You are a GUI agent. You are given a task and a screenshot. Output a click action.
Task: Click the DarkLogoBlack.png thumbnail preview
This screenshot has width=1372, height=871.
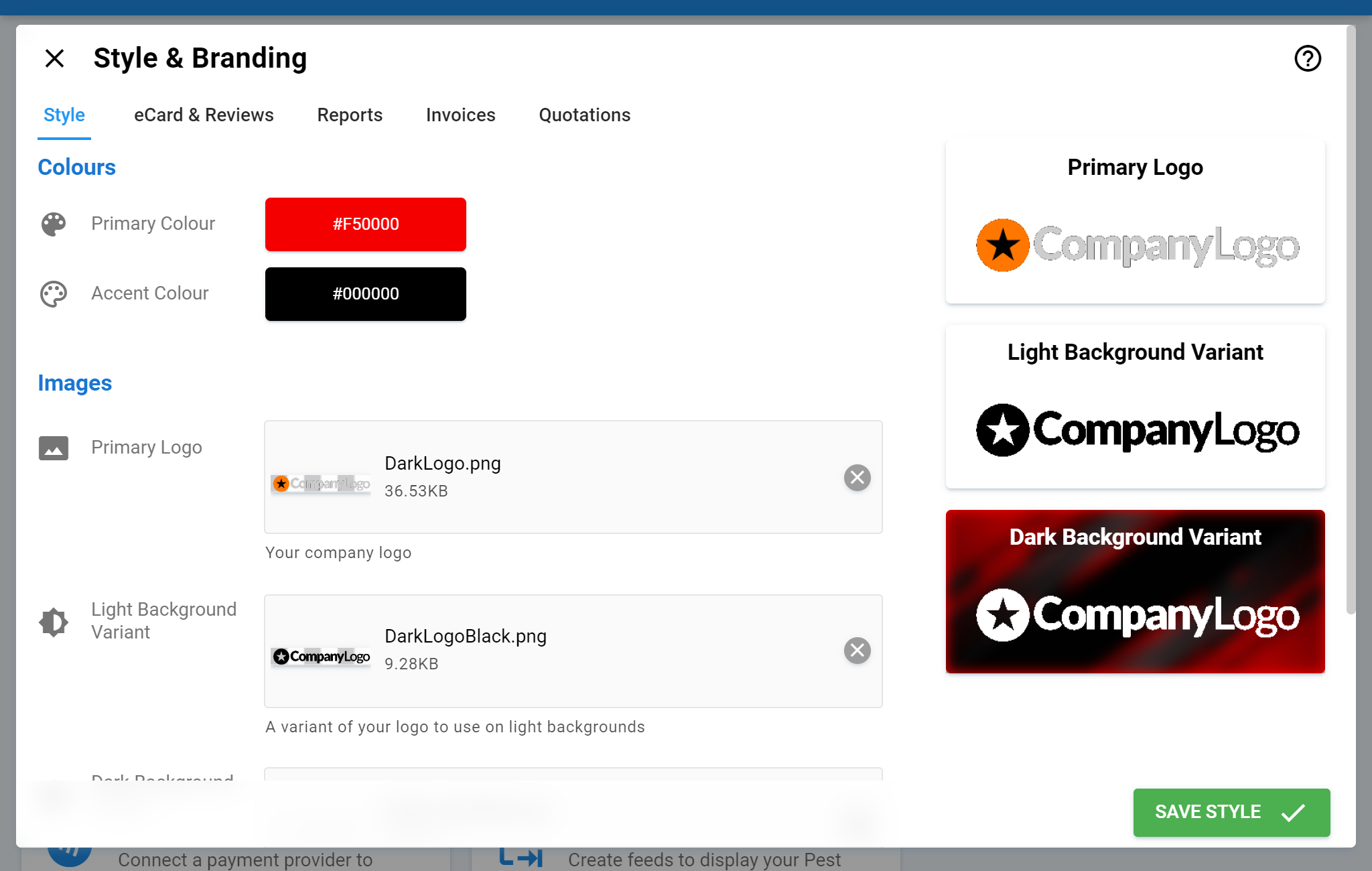(321, 657)
